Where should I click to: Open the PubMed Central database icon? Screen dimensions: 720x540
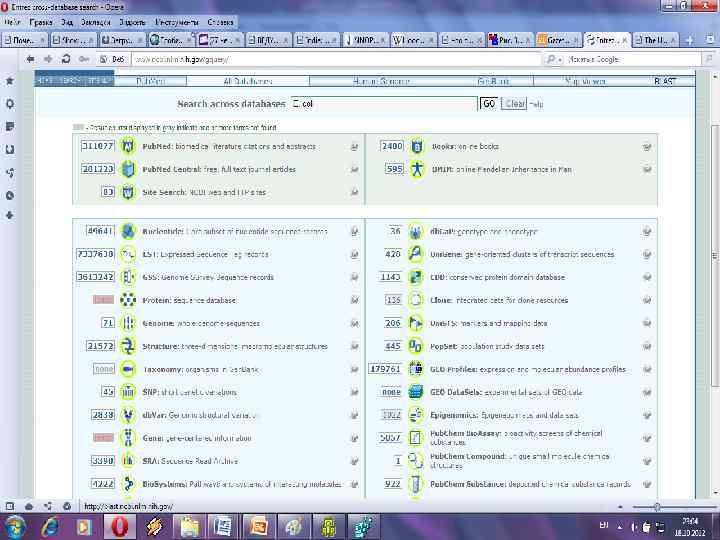tap(128, 169)
